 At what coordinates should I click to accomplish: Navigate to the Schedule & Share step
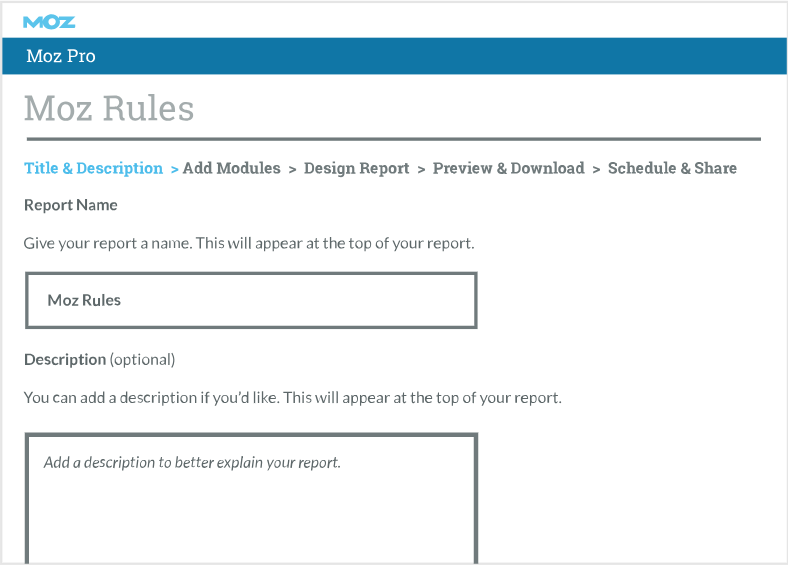click(672, 168)
